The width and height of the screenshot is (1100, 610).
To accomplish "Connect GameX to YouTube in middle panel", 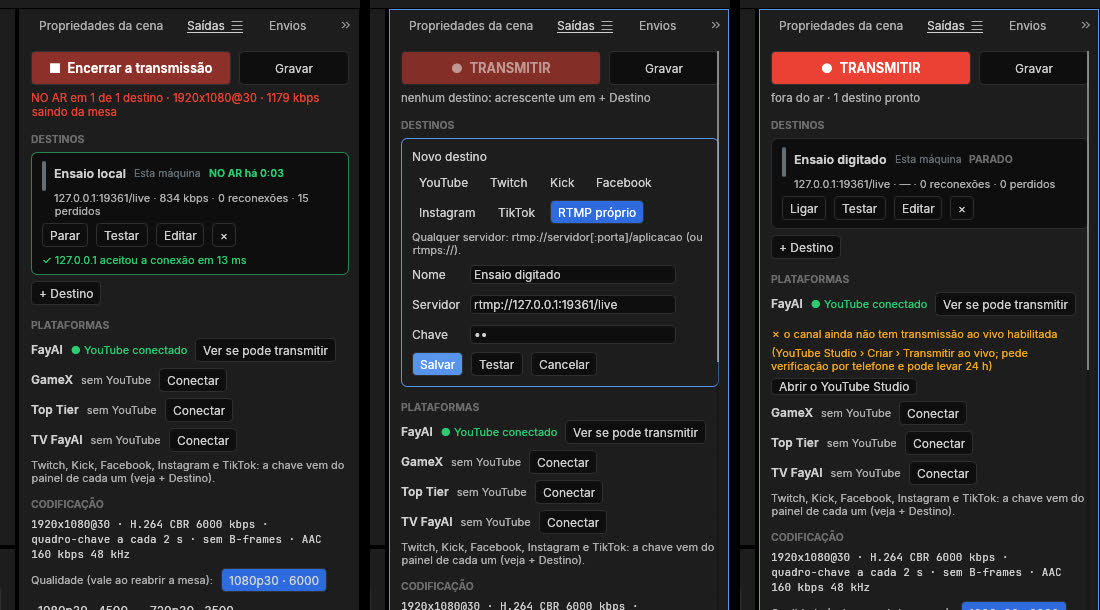I will 563,463.
